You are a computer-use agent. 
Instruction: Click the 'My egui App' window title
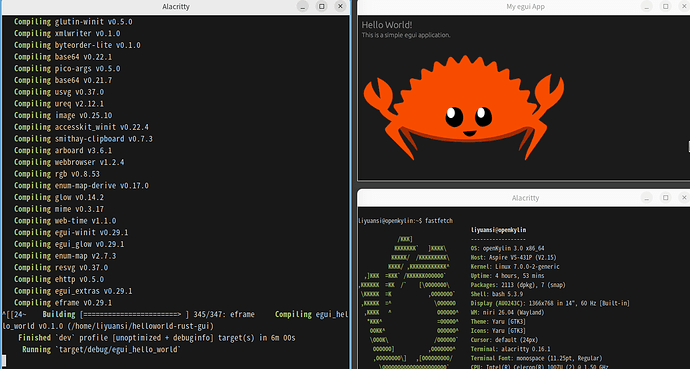(x=525, y=7)
